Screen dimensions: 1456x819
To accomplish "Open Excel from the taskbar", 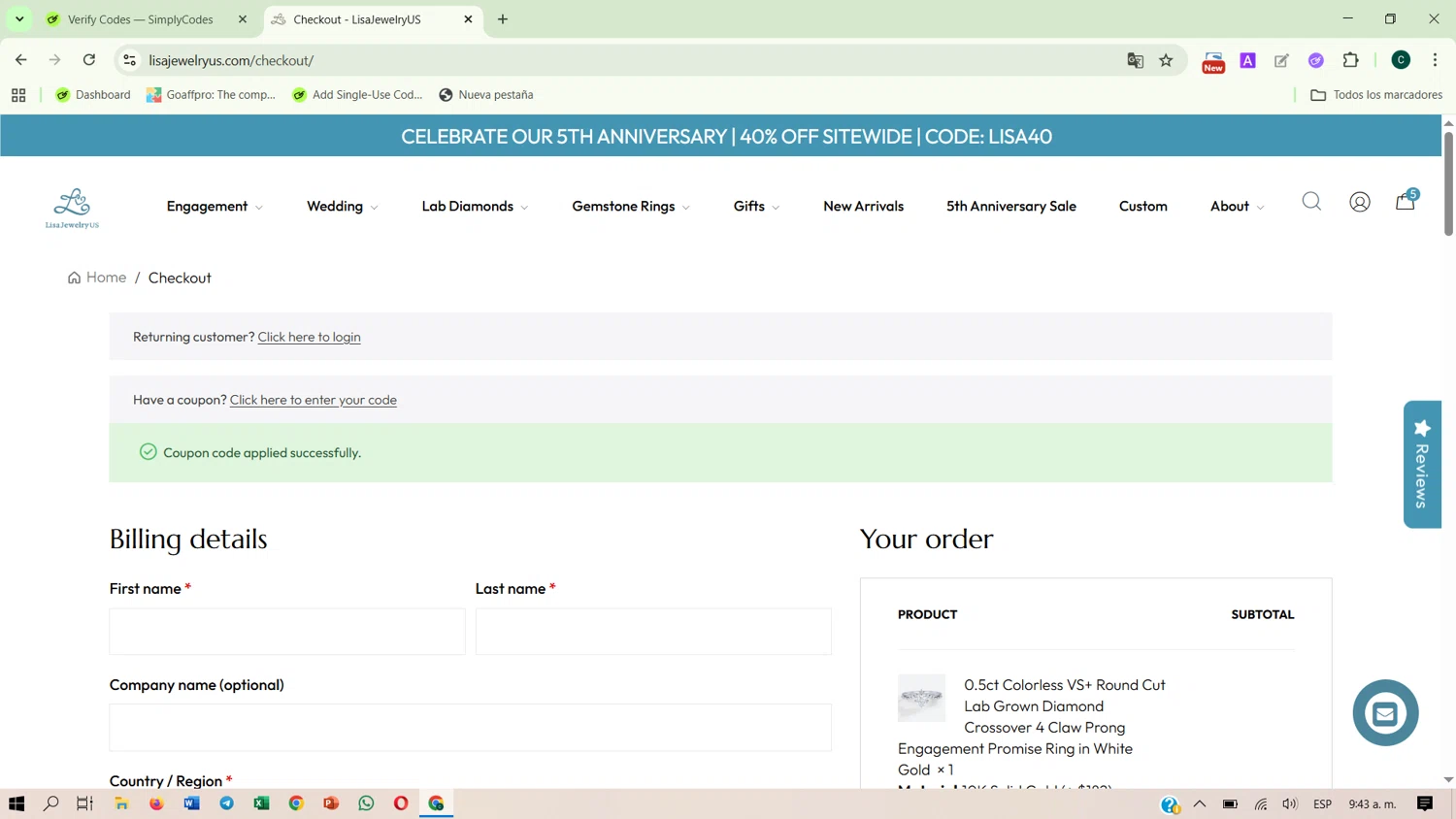I will tap(261, 803).
